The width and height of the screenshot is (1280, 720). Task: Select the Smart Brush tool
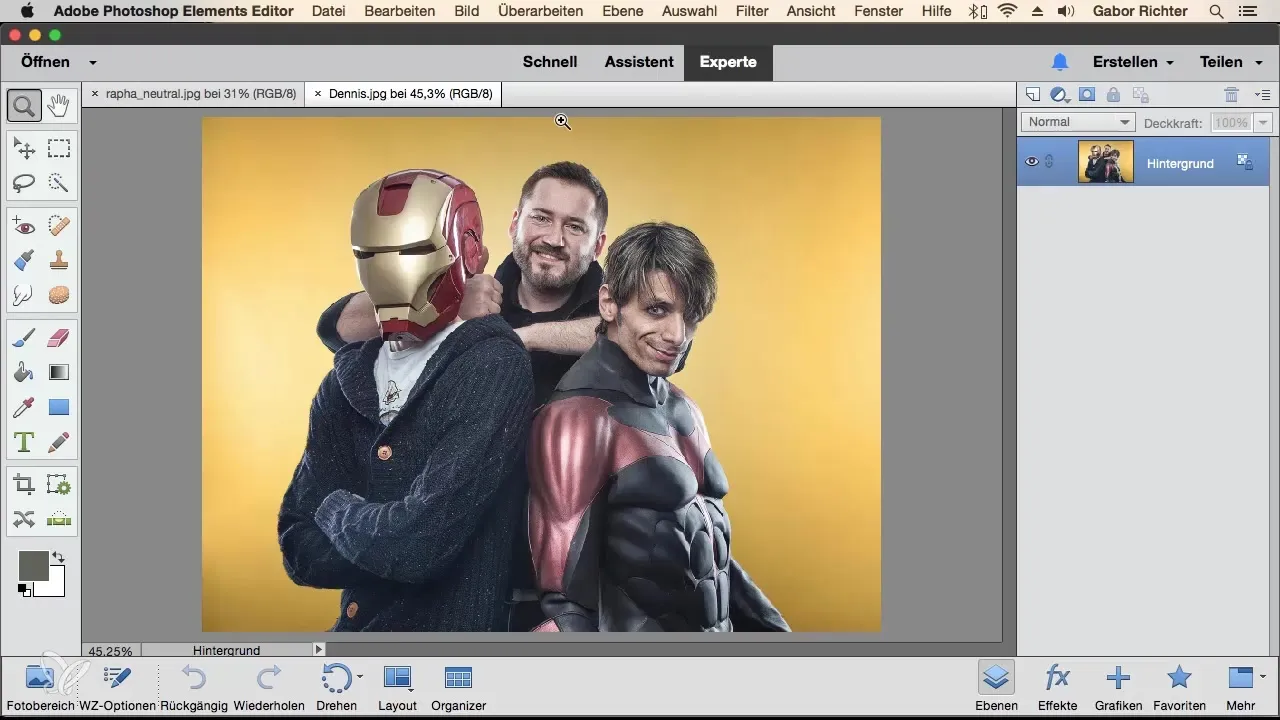coord(24,261)
